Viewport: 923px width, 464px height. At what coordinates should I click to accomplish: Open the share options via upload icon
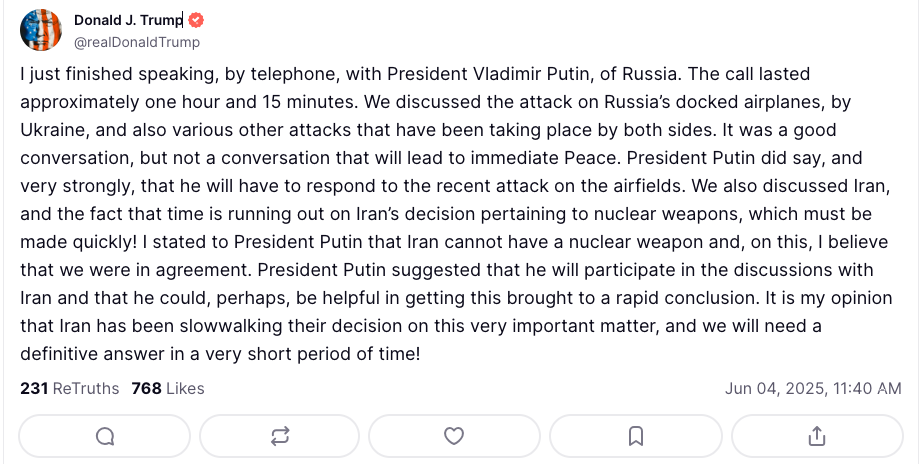coord(817,436)
